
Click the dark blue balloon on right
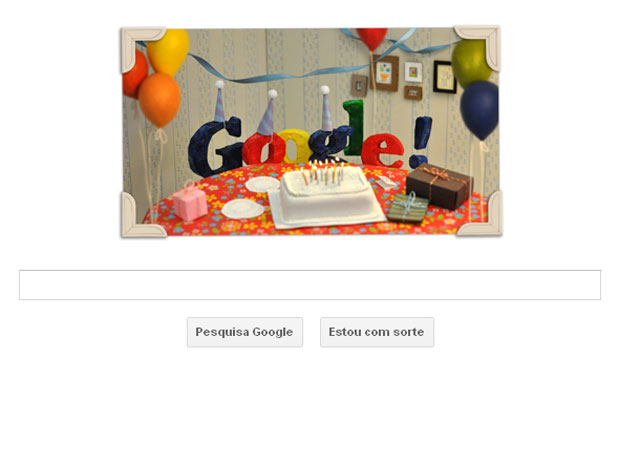(x=479, y=110)
